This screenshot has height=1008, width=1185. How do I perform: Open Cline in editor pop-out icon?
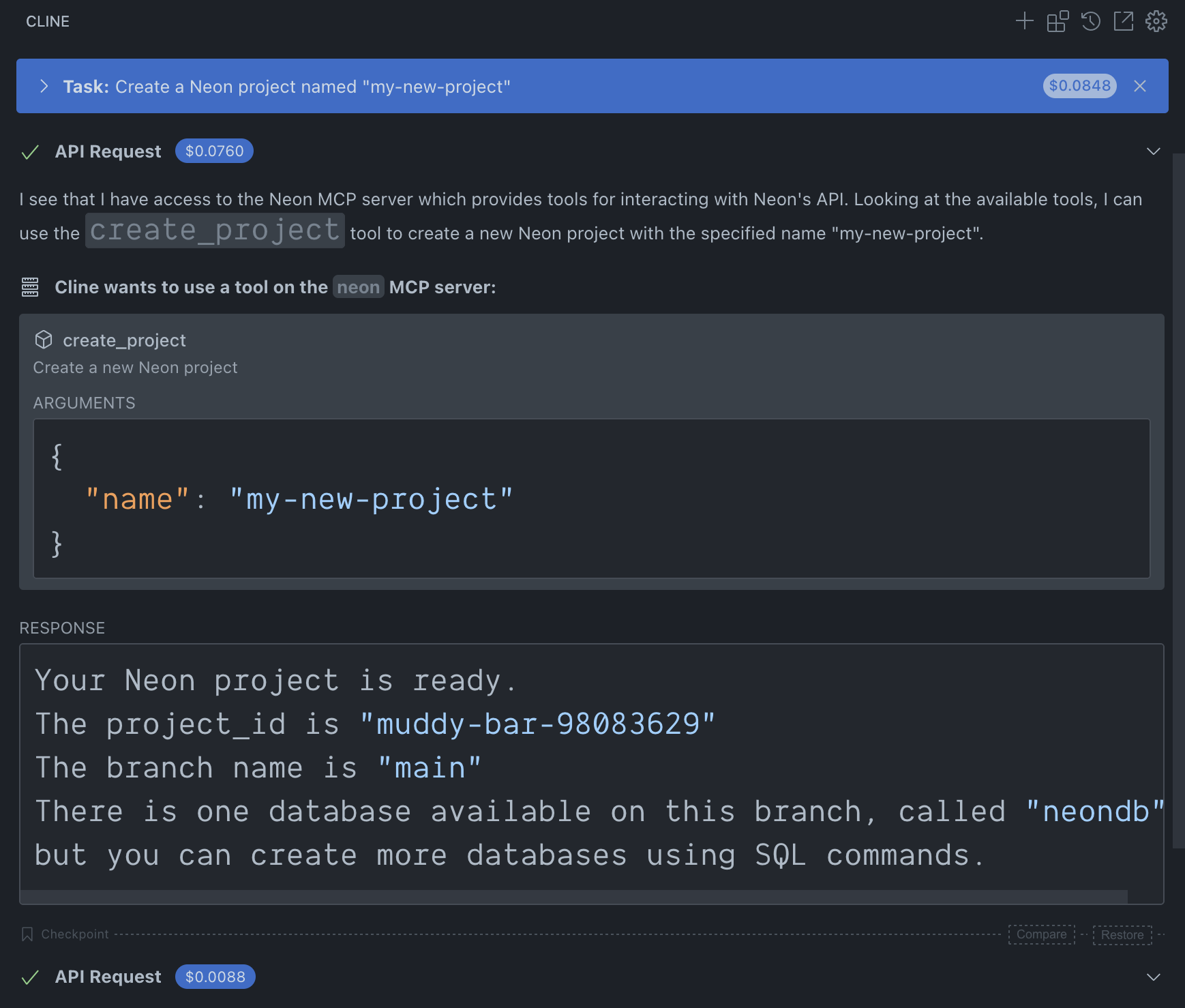pyautogui.click(x=1123, y=21)
